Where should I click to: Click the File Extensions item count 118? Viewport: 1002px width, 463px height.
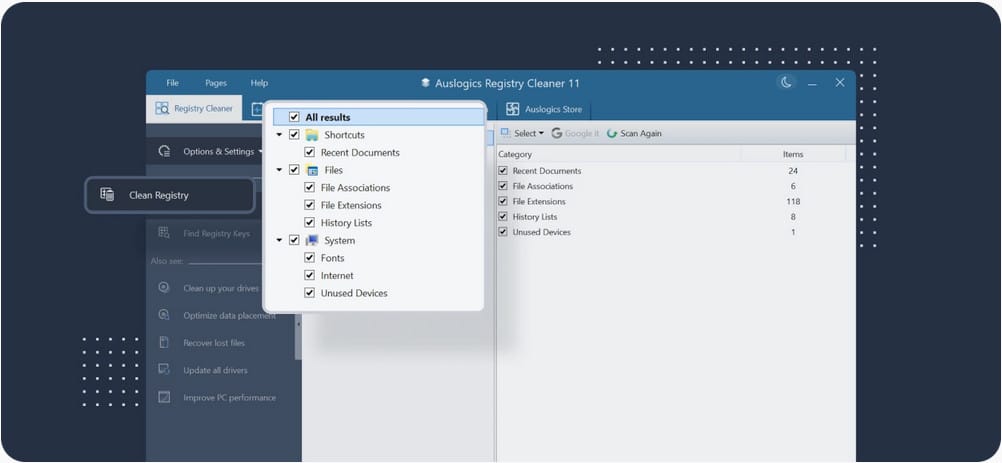(793, 201)
